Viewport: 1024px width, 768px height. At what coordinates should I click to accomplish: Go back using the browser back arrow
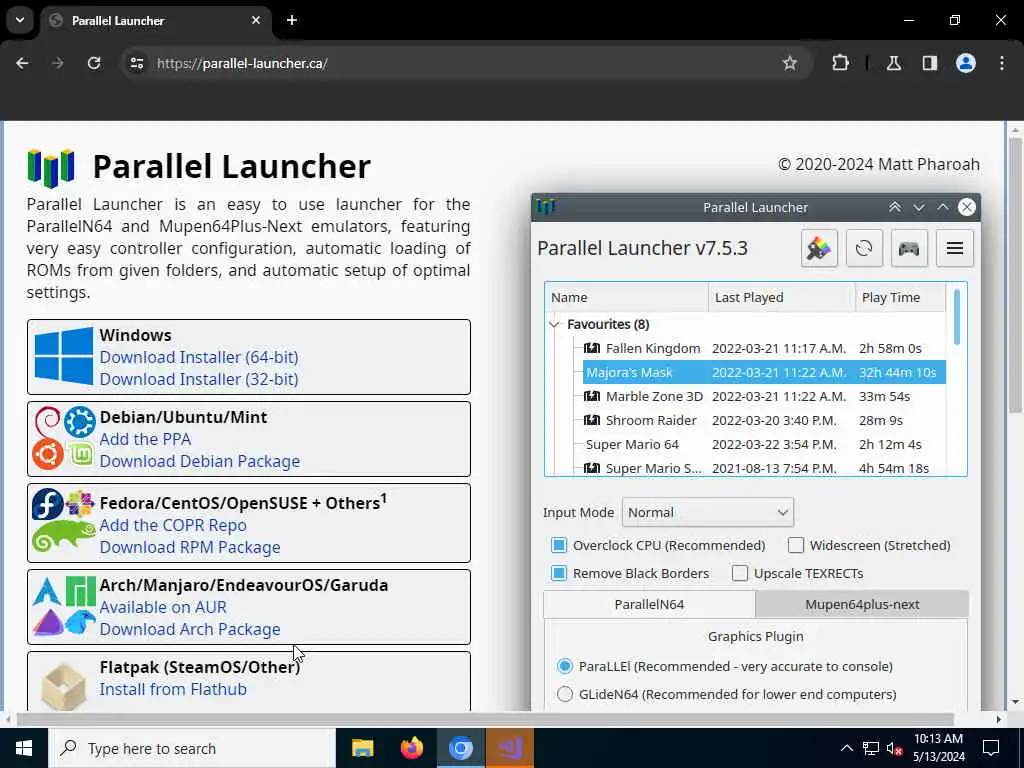[x=22, y=63]
